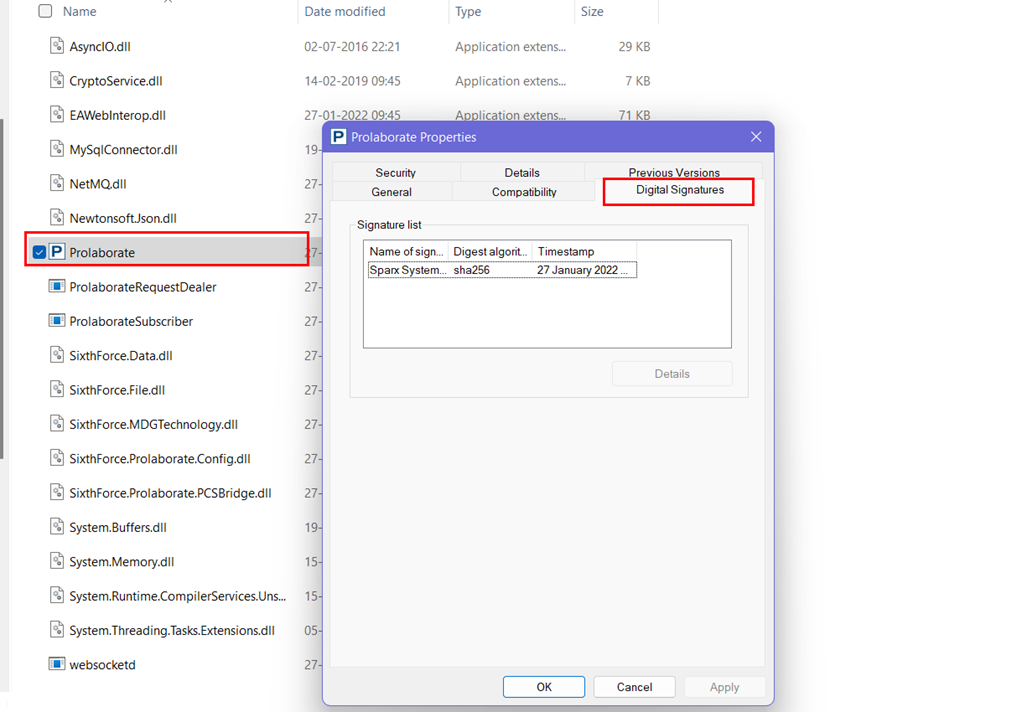Click the SixthForce.File.dll file icon

pos(57,389)
